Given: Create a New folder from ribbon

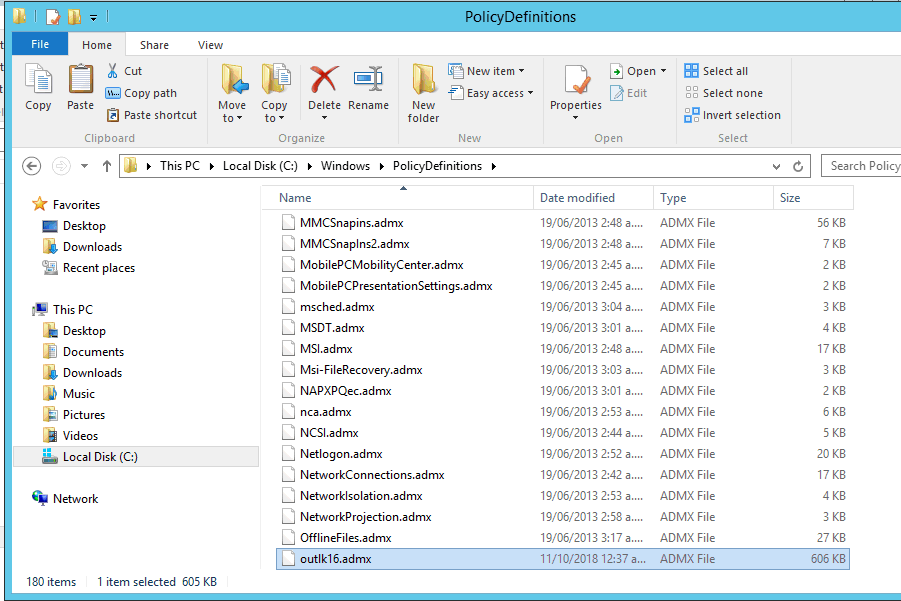Looking at the screenshot, I should [423, 92].
